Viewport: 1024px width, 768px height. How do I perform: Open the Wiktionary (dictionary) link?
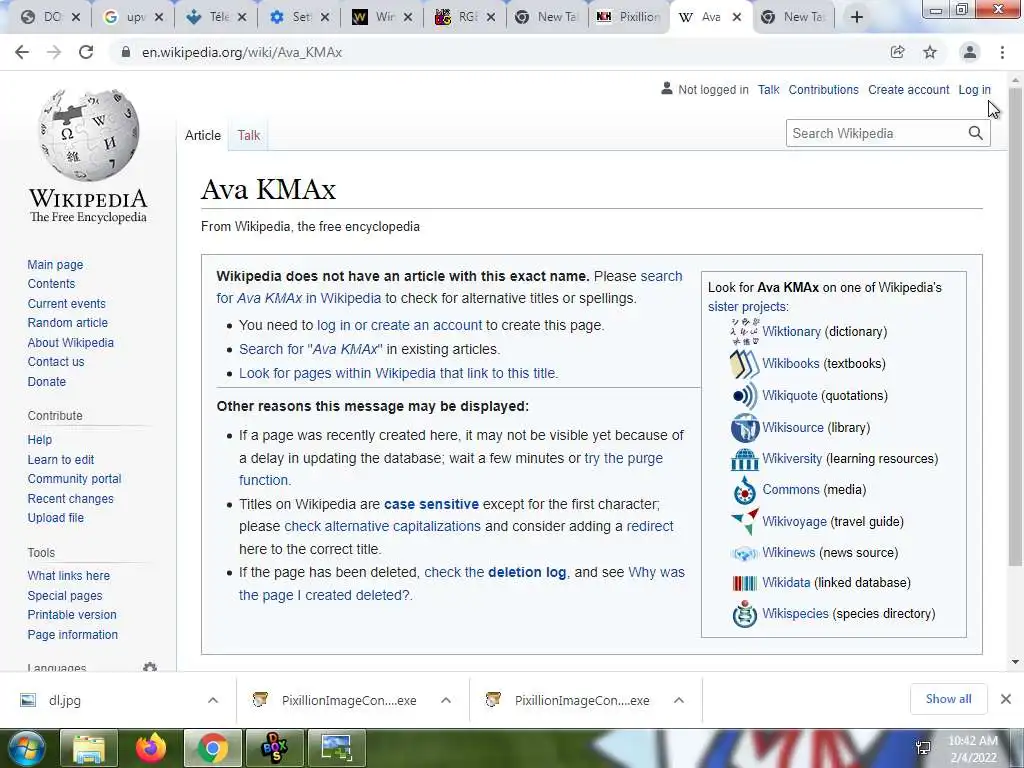[792, 332]
